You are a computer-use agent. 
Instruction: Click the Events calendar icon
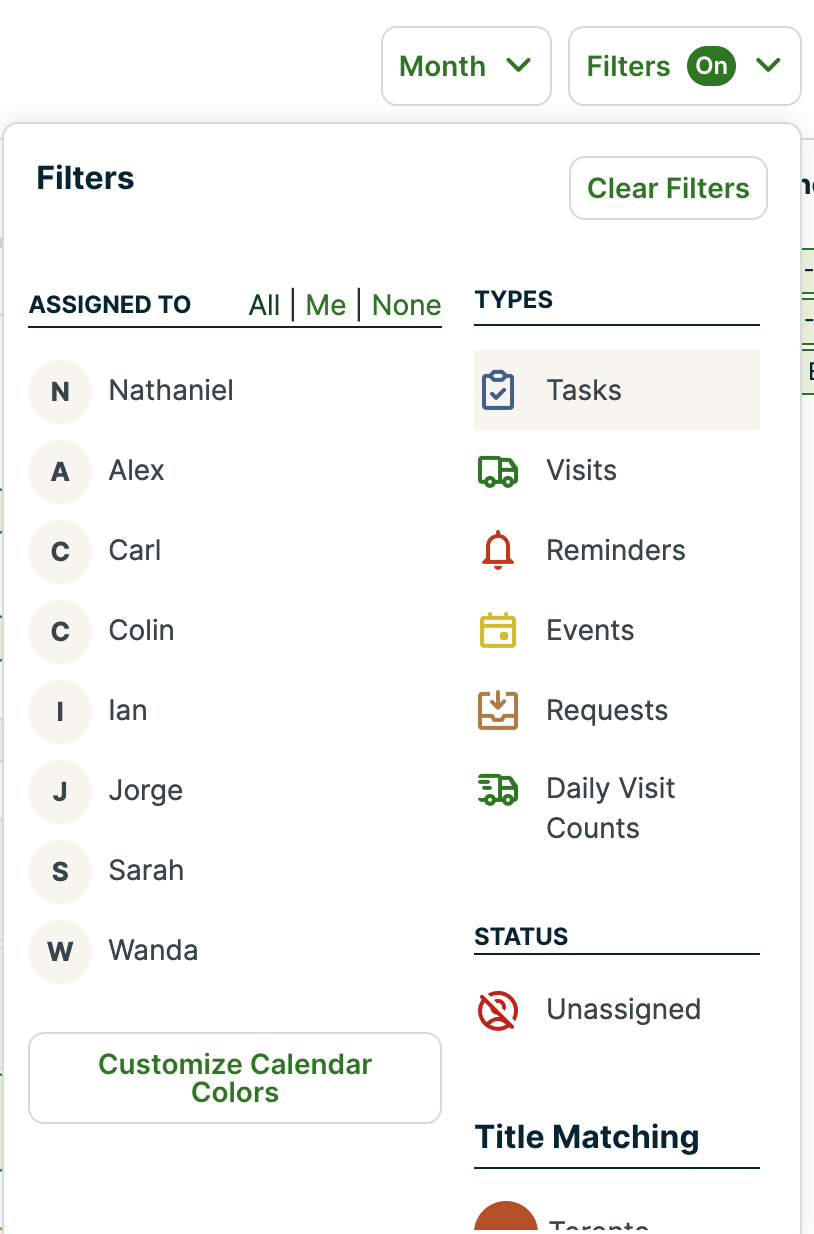[x=498, y=630]
